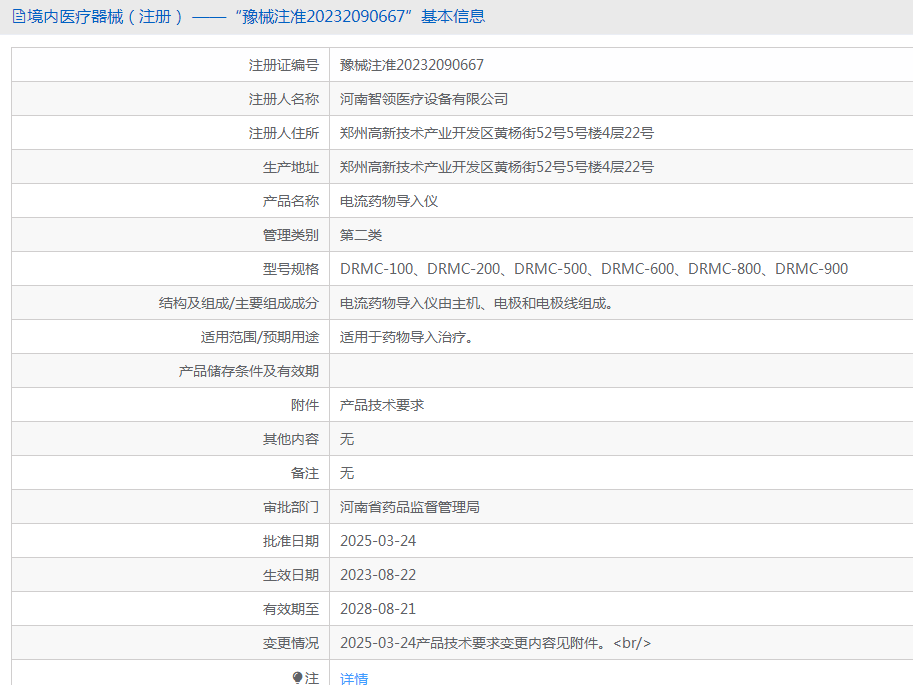The width and height of the screenshot is (913, 685).
Task: Select approval department 河南省药品监督管理局
Action: (x=410, y=507)
